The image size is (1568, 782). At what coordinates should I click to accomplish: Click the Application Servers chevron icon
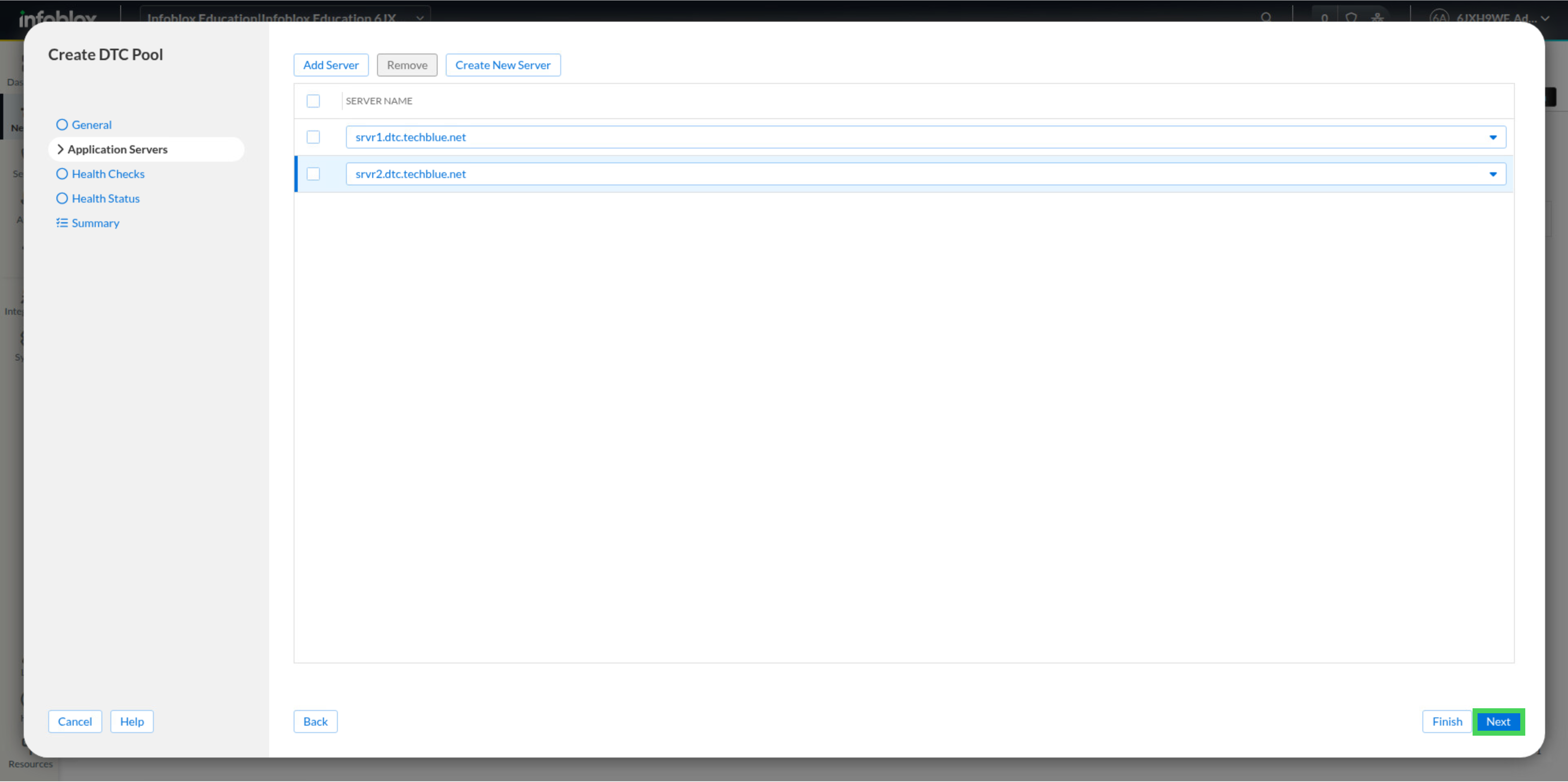[60, 149]
